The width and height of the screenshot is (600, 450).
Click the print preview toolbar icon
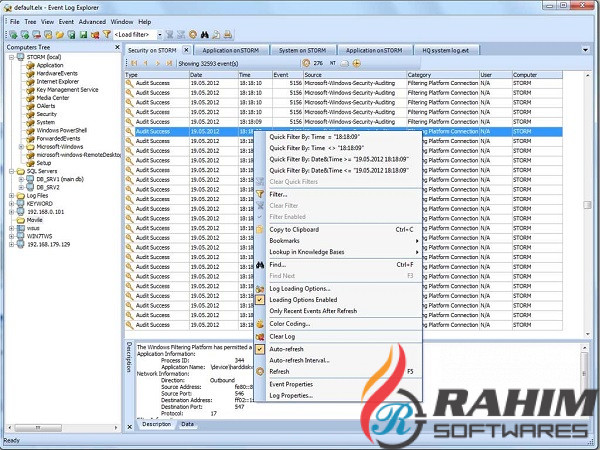point(216,35)
